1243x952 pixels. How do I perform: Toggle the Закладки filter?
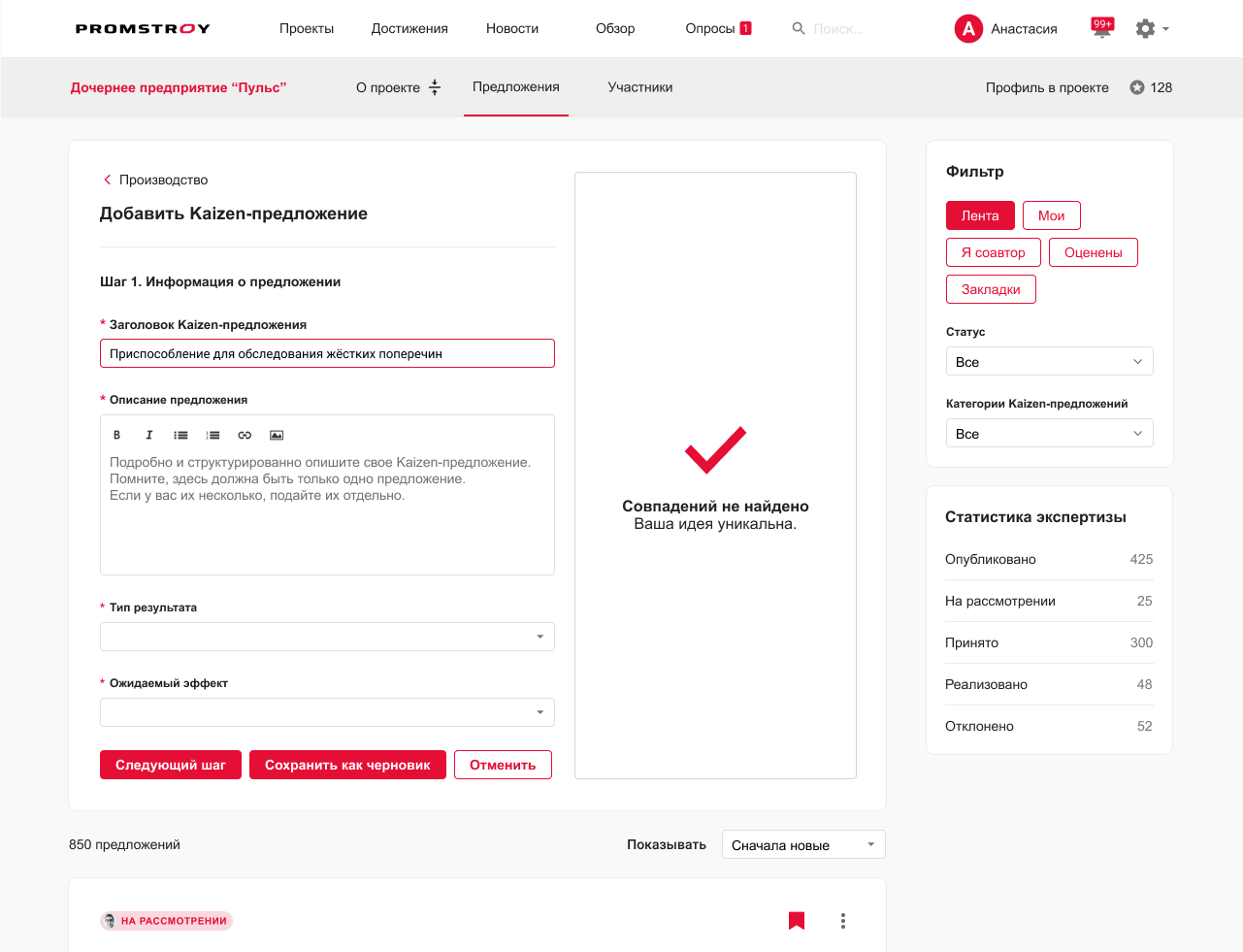point(991,289)
